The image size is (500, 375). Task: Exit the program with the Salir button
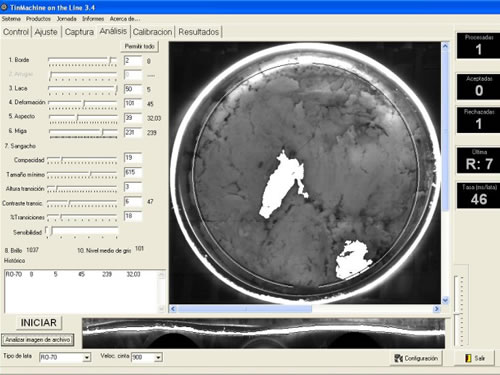point(474,358)
